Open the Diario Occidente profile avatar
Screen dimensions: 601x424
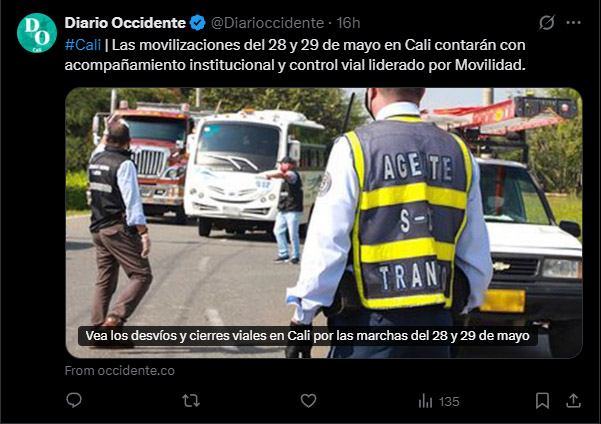pyautogui.click(x=37, y=33)
